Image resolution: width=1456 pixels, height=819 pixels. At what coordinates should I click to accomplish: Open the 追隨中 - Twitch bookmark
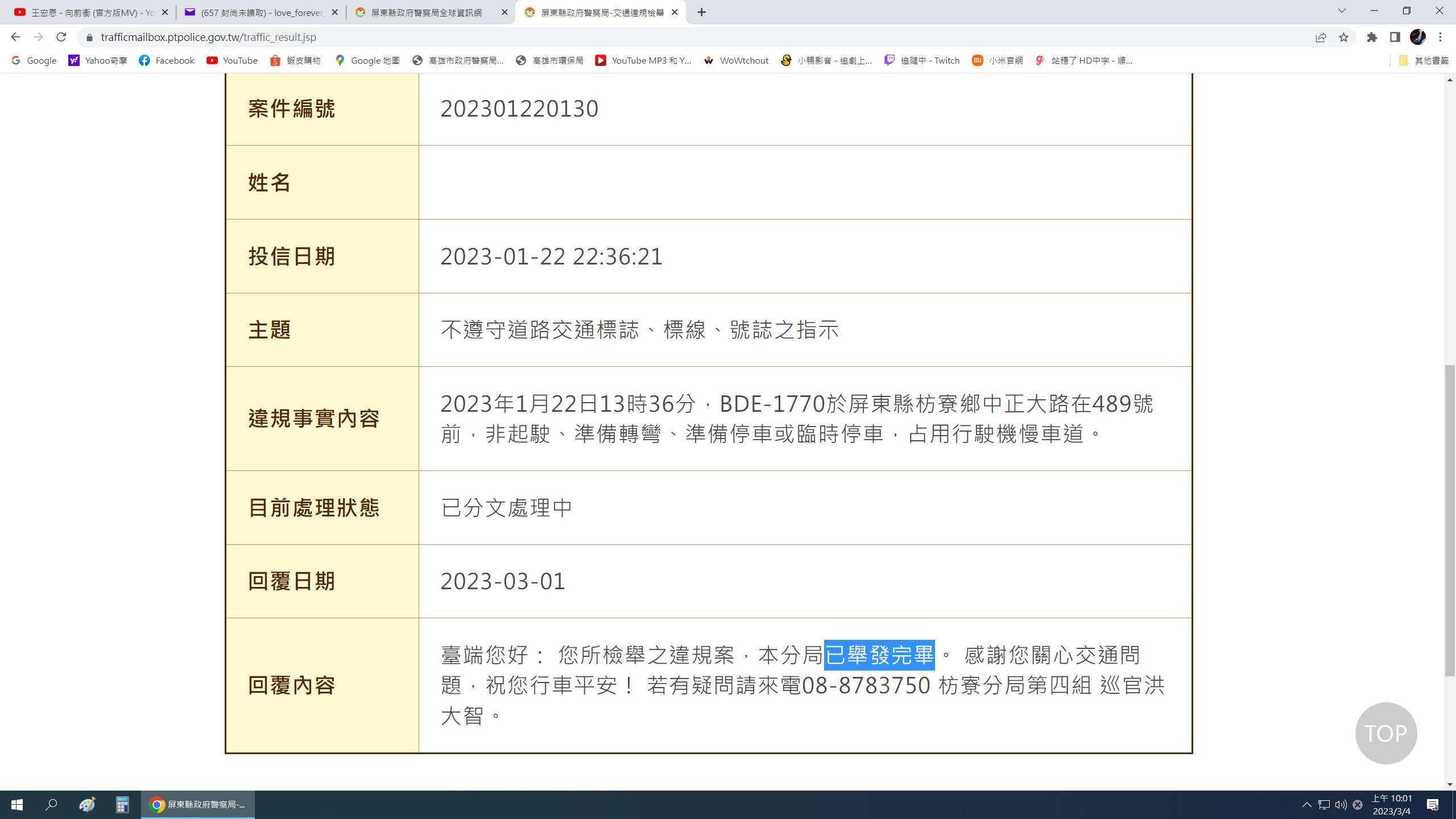(x=922, y=60)
